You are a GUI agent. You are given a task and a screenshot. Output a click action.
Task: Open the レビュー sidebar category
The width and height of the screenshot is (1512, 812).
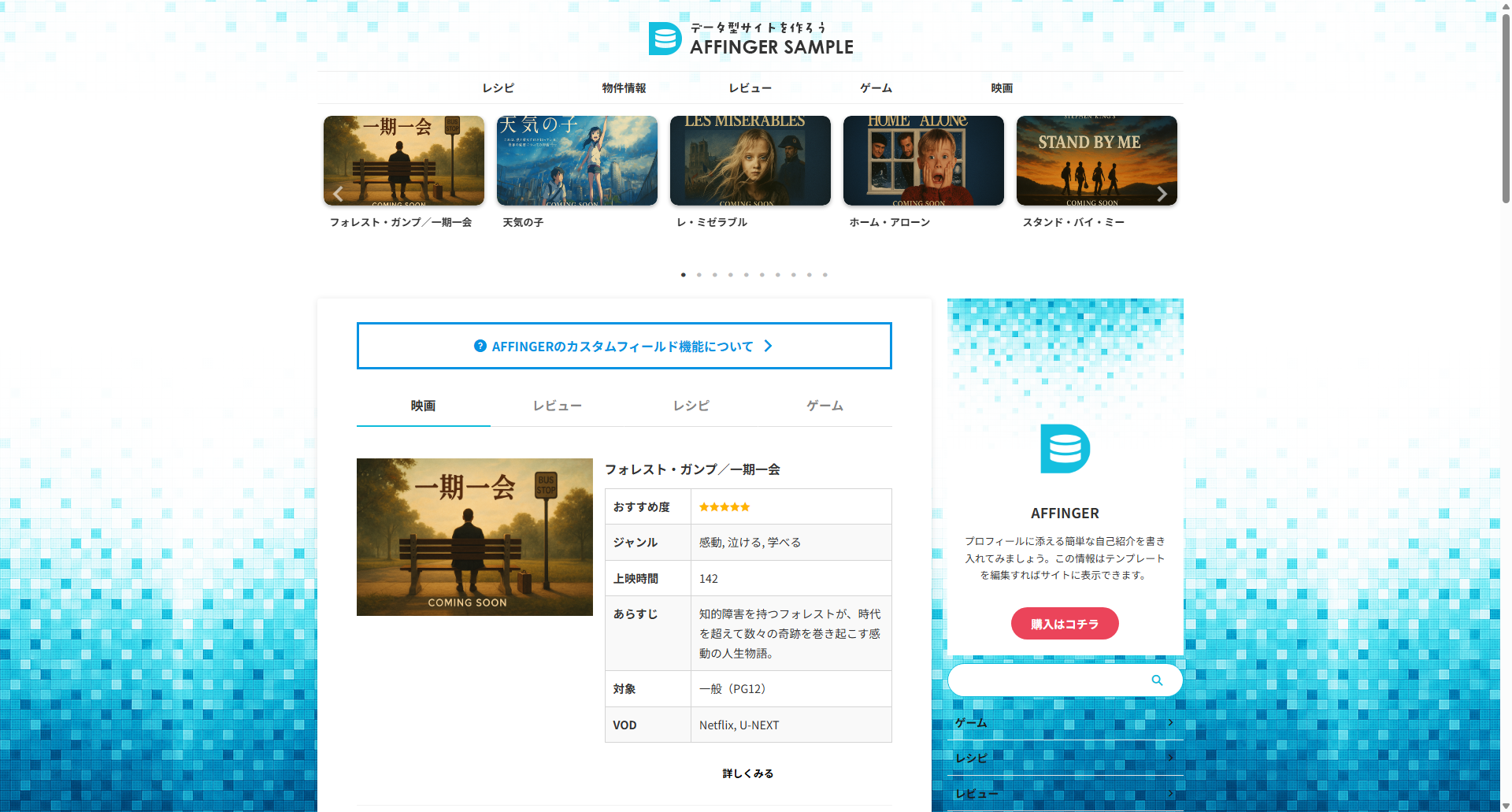[x=1065, y=794]
